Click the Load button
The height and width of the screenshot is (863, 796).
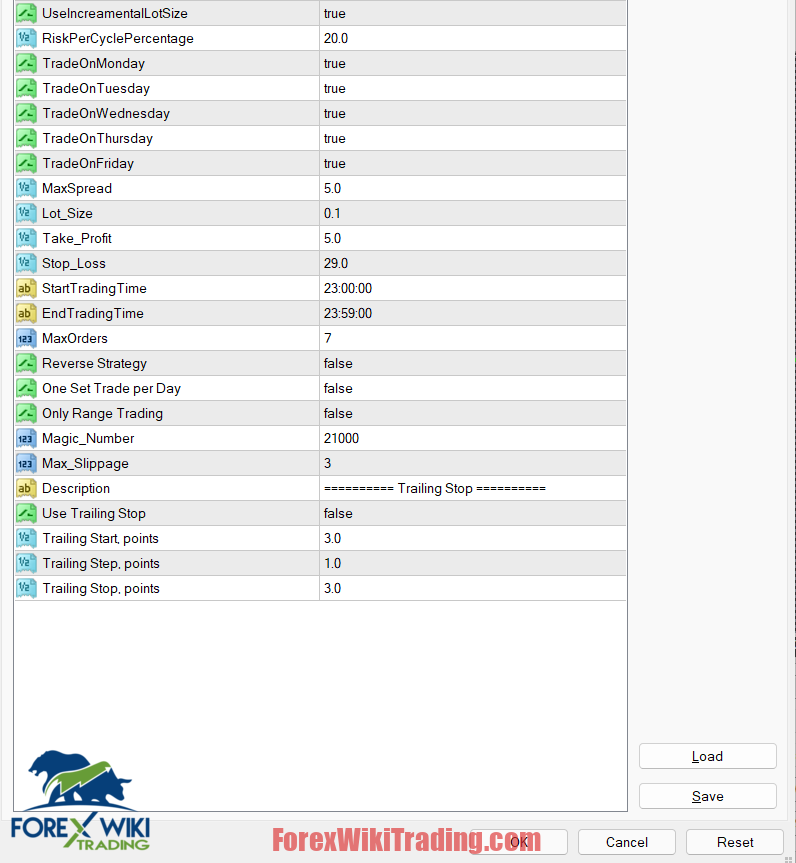tap(707, 756)
